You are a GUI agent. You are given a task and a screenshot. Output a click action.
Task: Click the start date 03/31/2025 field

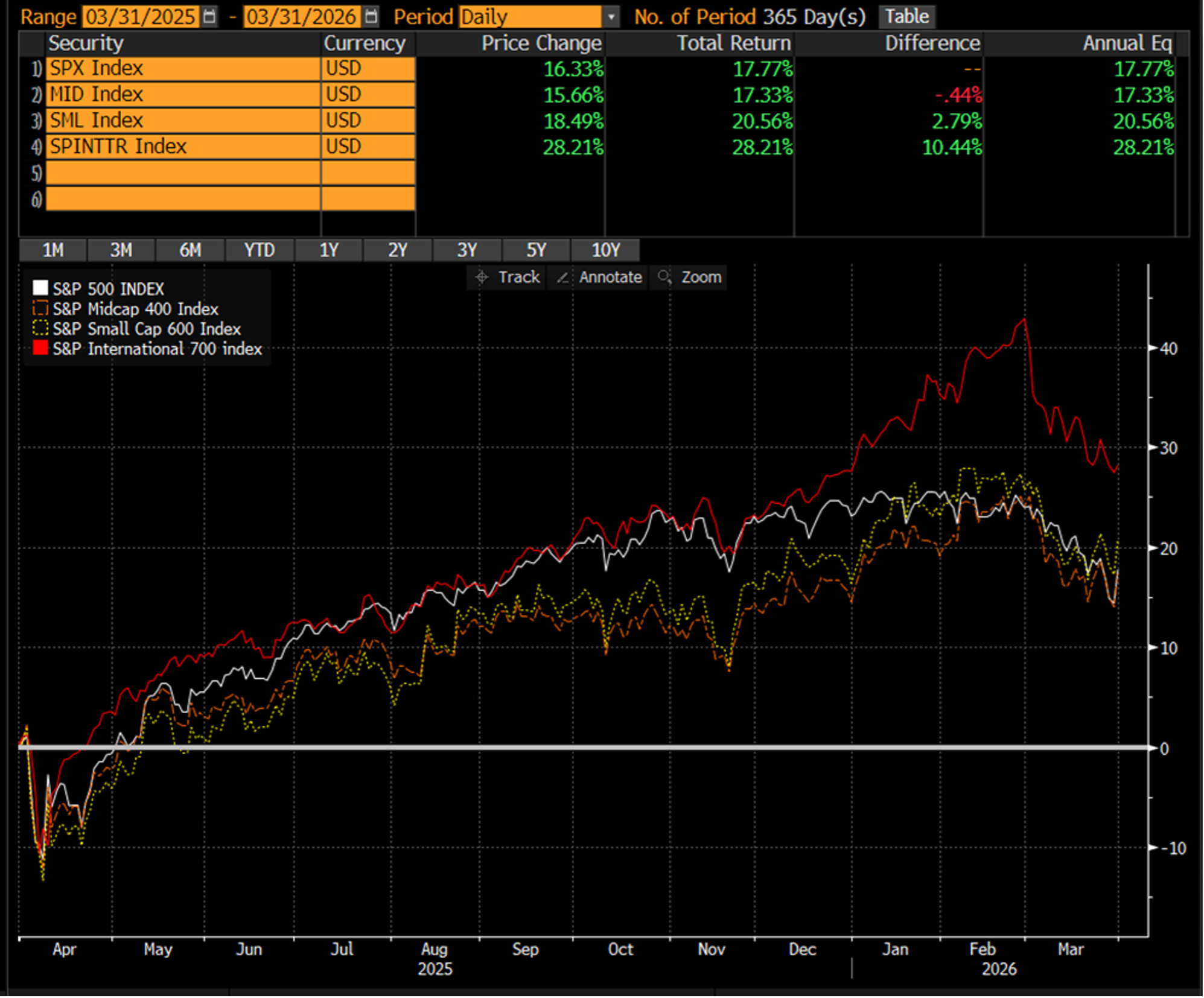[x=140, y=17]
